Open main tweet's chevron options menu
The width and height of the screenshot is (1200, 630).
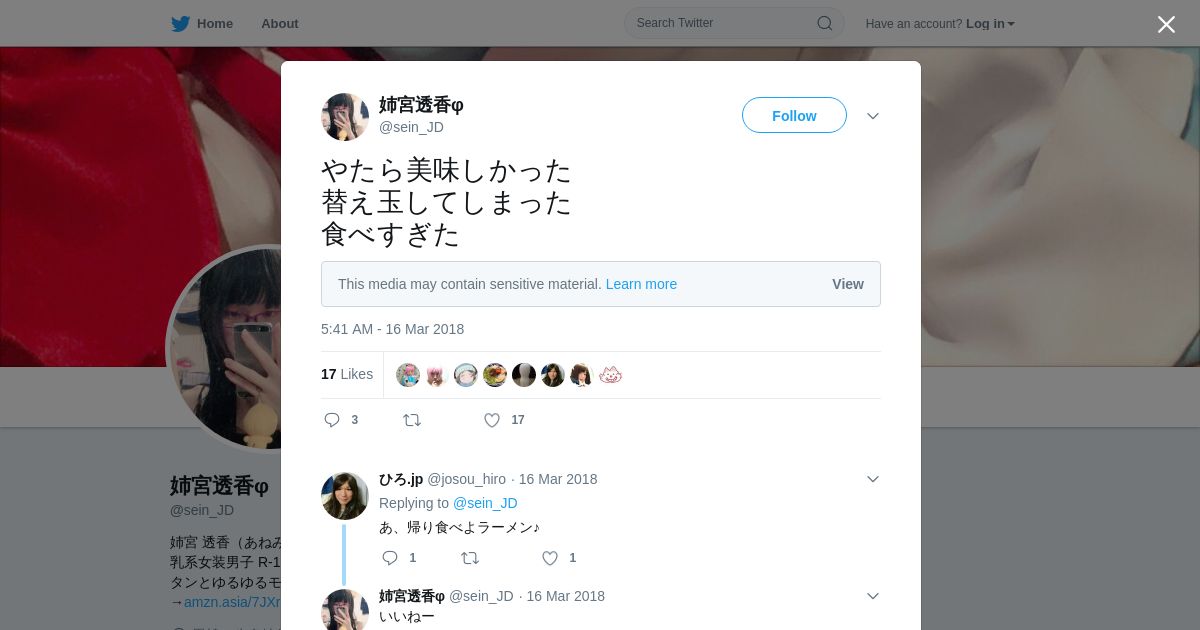(x=873, y=116)
